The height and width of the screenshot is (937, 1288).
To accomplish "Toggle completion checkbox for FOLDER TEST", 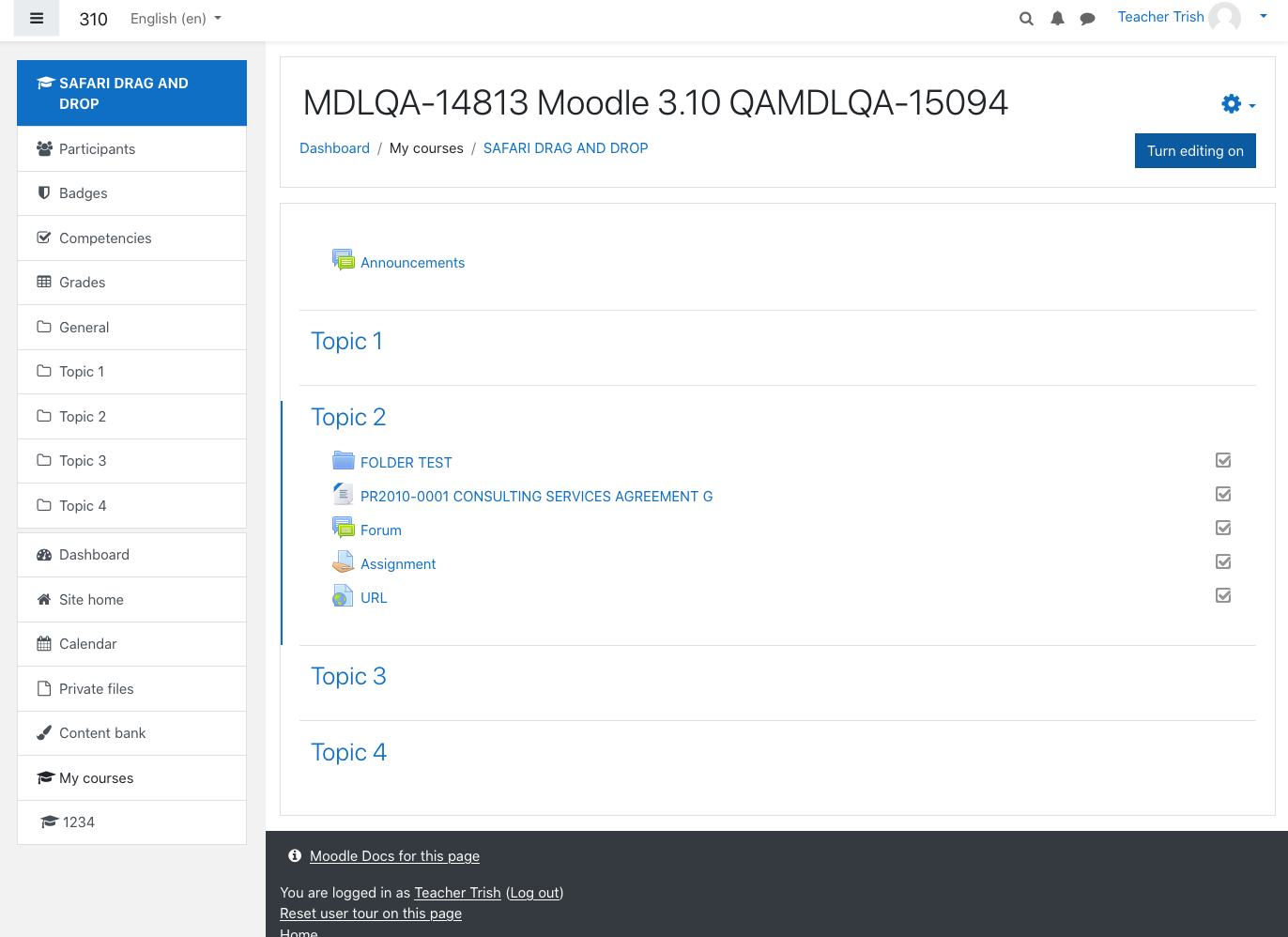I will click(1223, 460).
